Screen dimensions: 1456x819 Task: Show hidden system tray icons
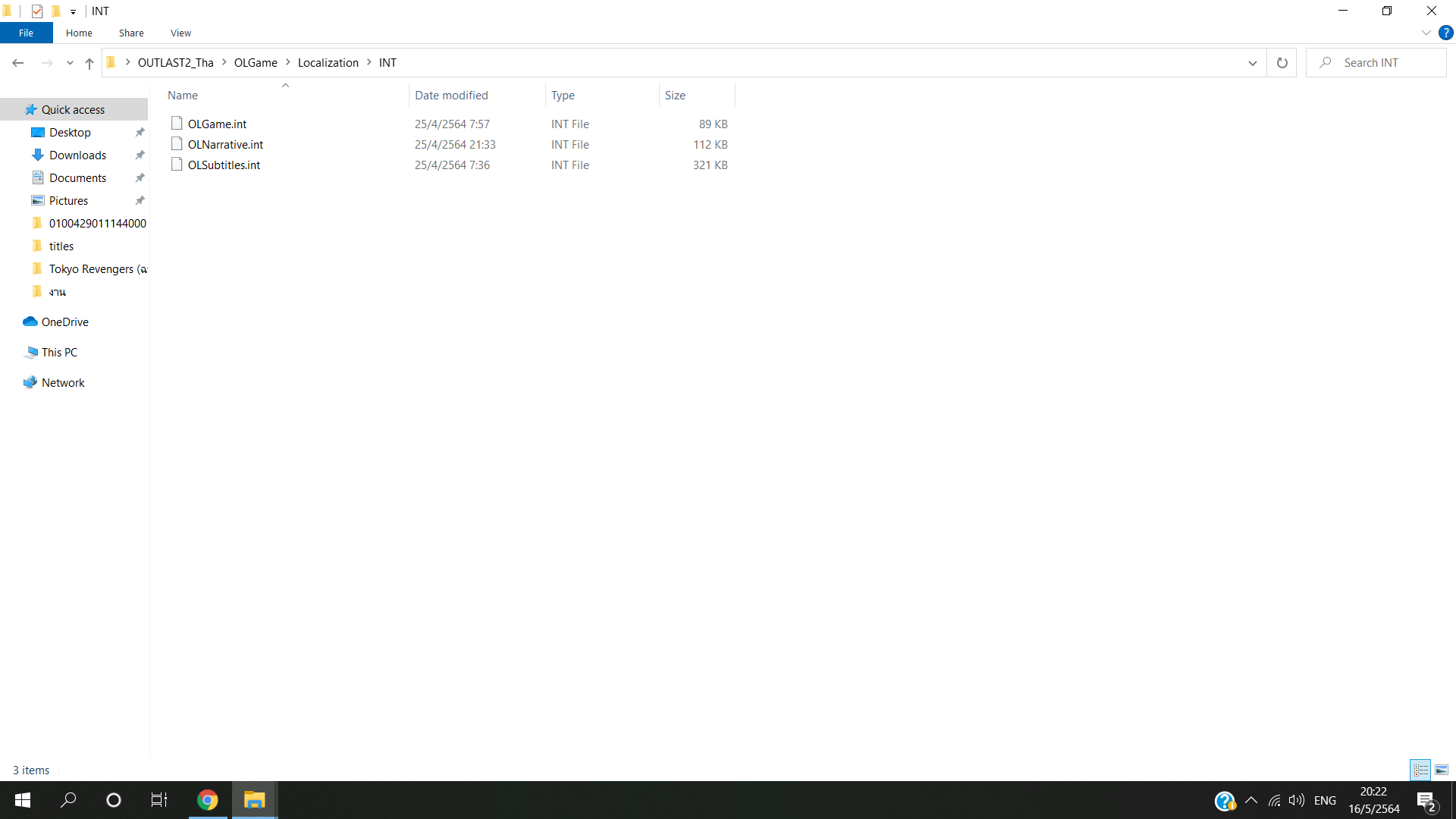coord(1251,800)
